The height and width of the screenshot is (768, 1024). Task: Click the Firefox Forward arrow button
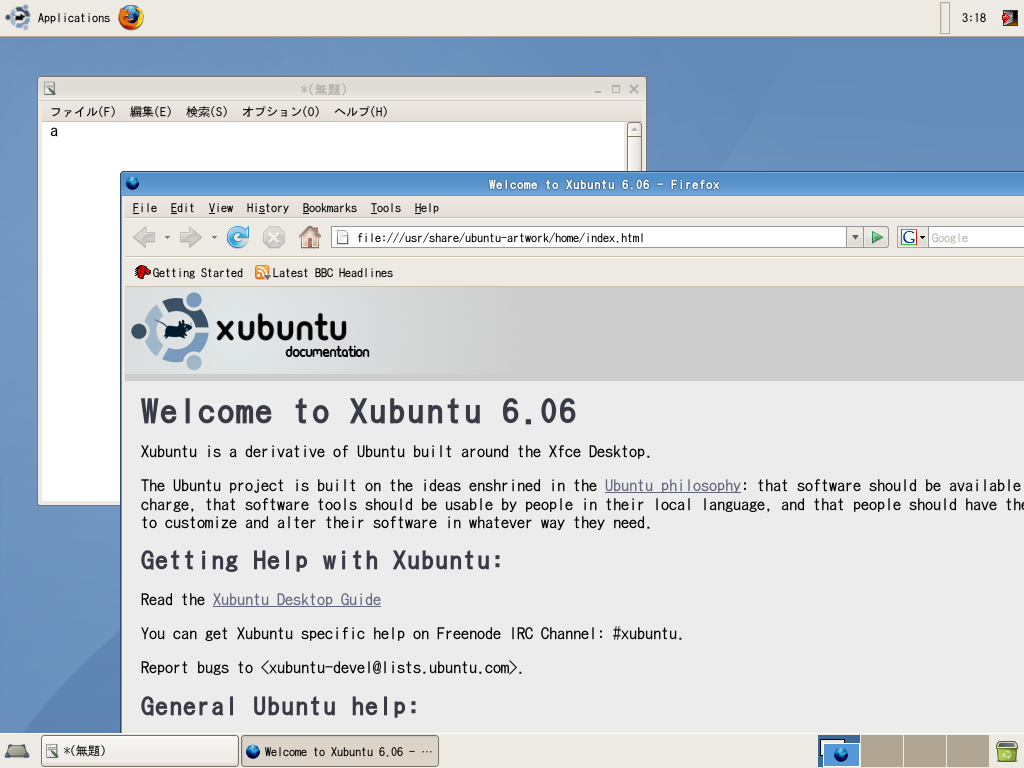pyautogui.click(x=191, y=237)
